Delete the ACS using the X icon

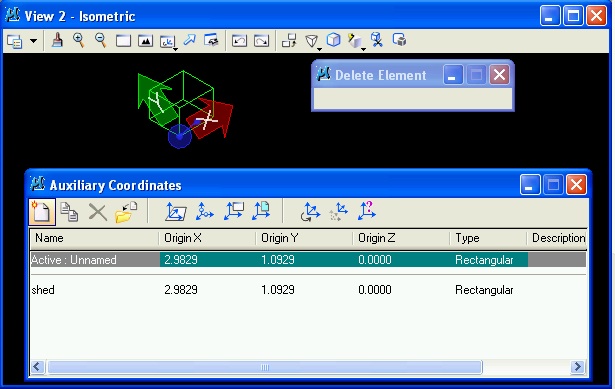(98, 212)
